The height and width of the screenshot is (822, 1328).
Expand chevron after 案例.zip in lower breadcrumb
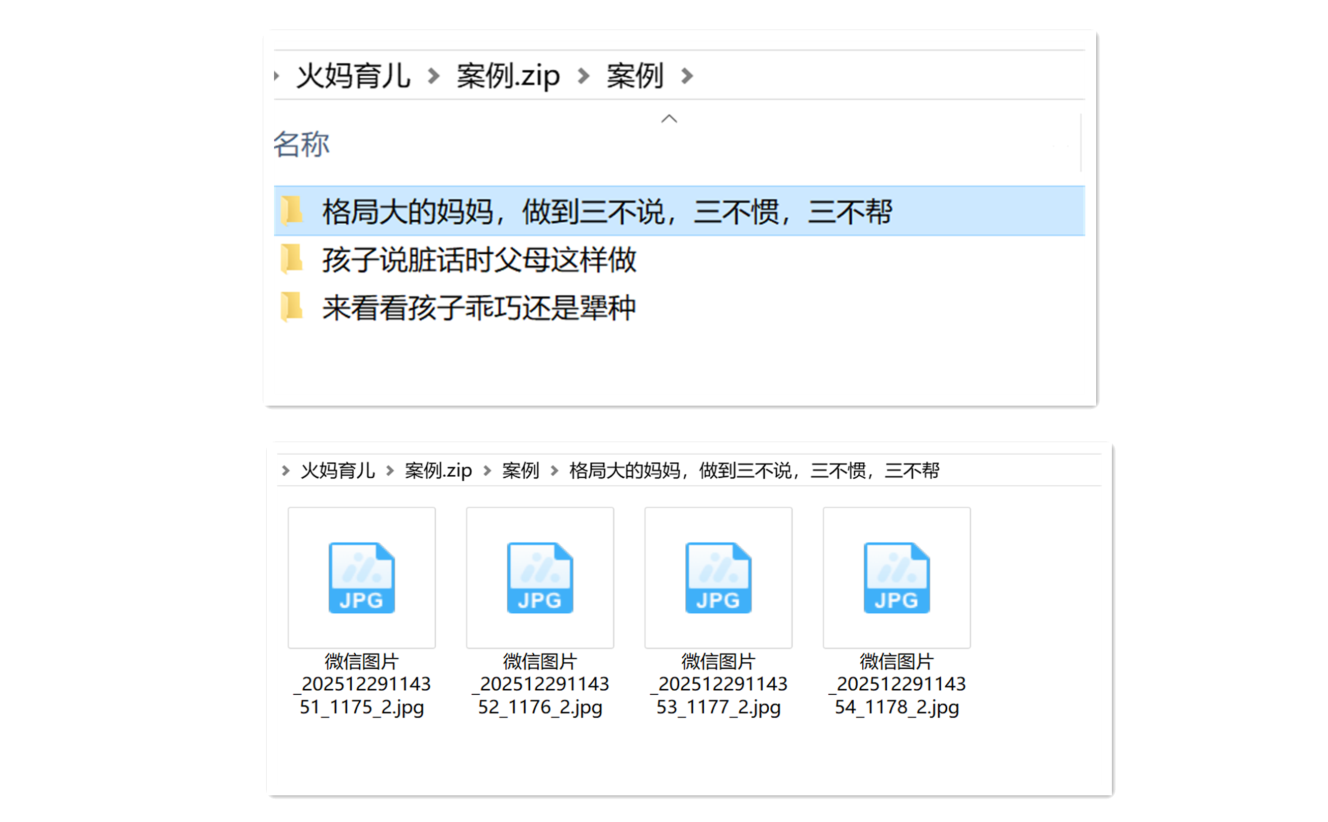click(x=487, y=470)
